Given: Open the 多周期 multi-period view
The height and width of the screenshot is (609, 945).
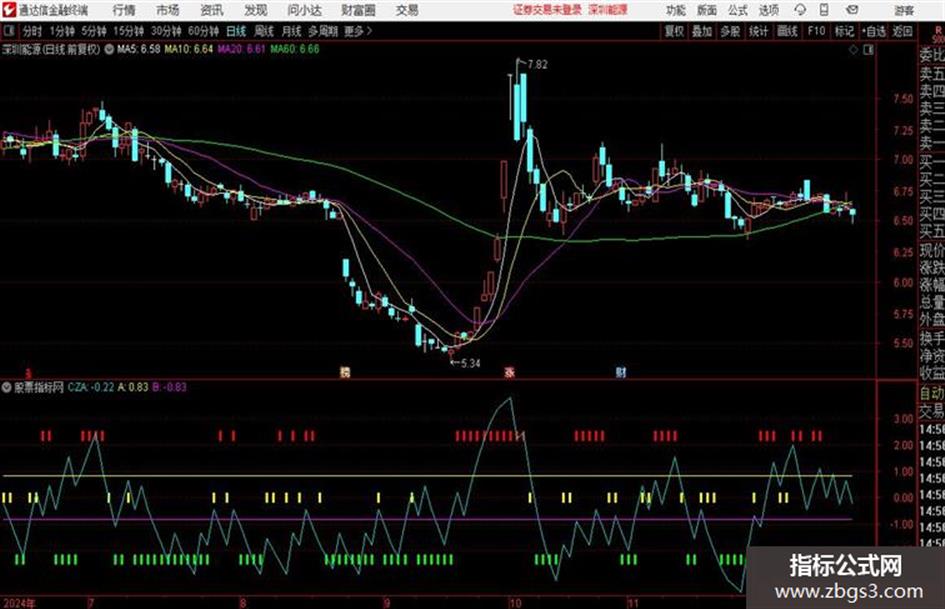Looking at the screenshot, I should pyautogui.click(x=323, y=31).
